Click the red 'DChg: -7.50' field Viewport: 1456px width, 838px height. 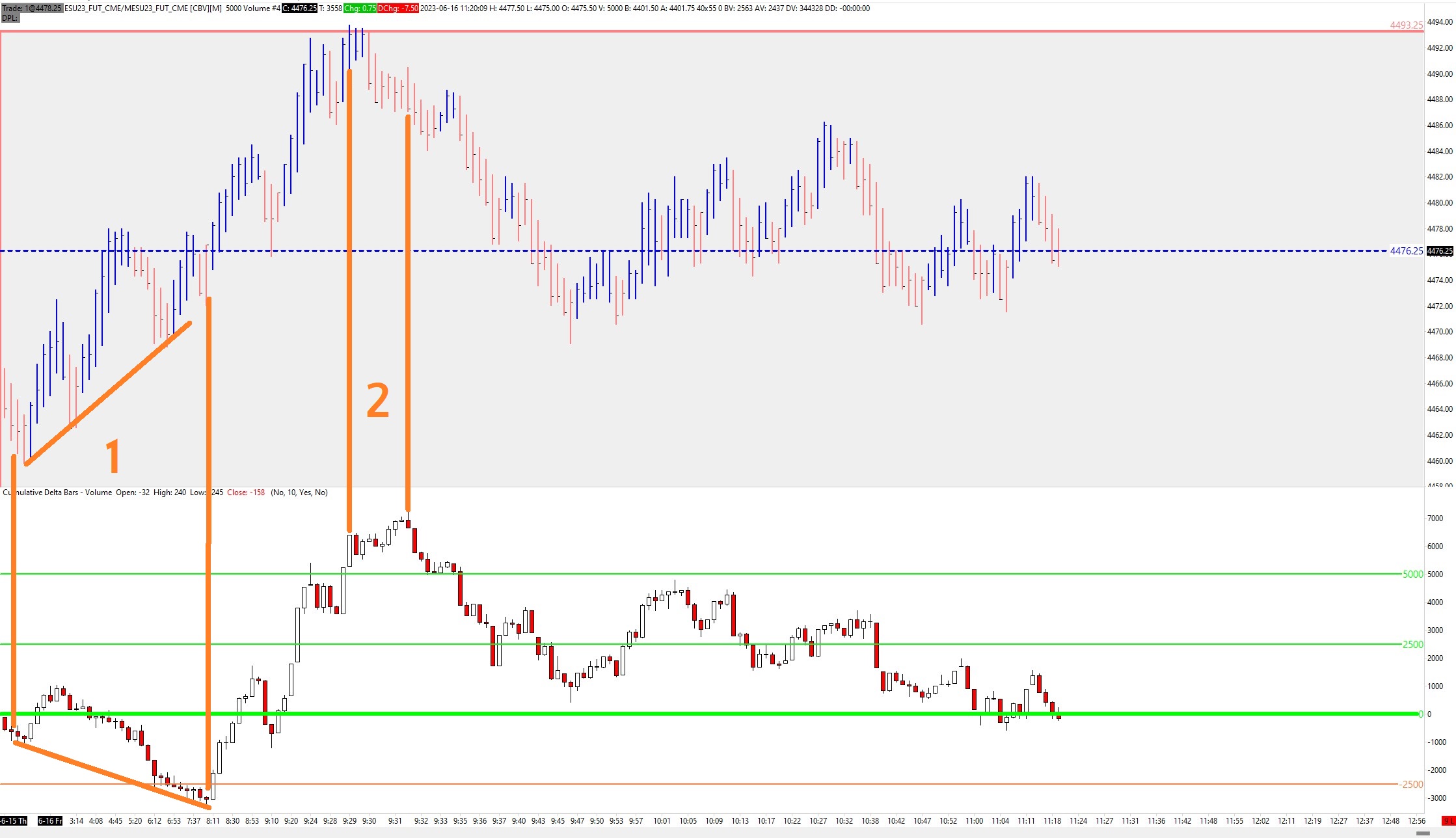click(x=398, y=8)
